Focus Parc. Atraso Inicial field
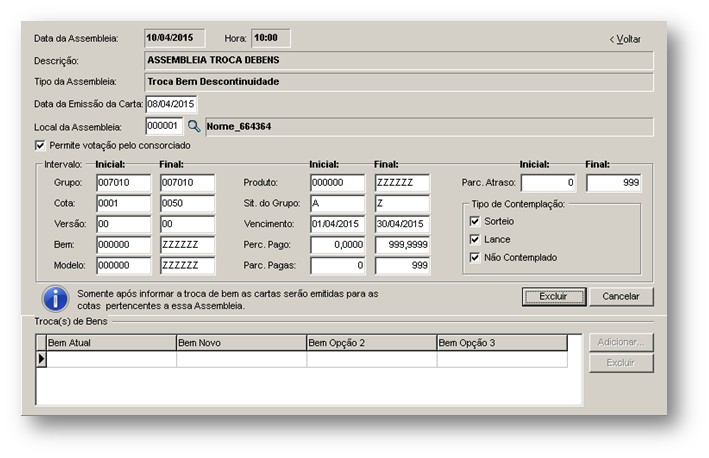Image resolution: width=709 pixels, height=458 pixels. 548,183
